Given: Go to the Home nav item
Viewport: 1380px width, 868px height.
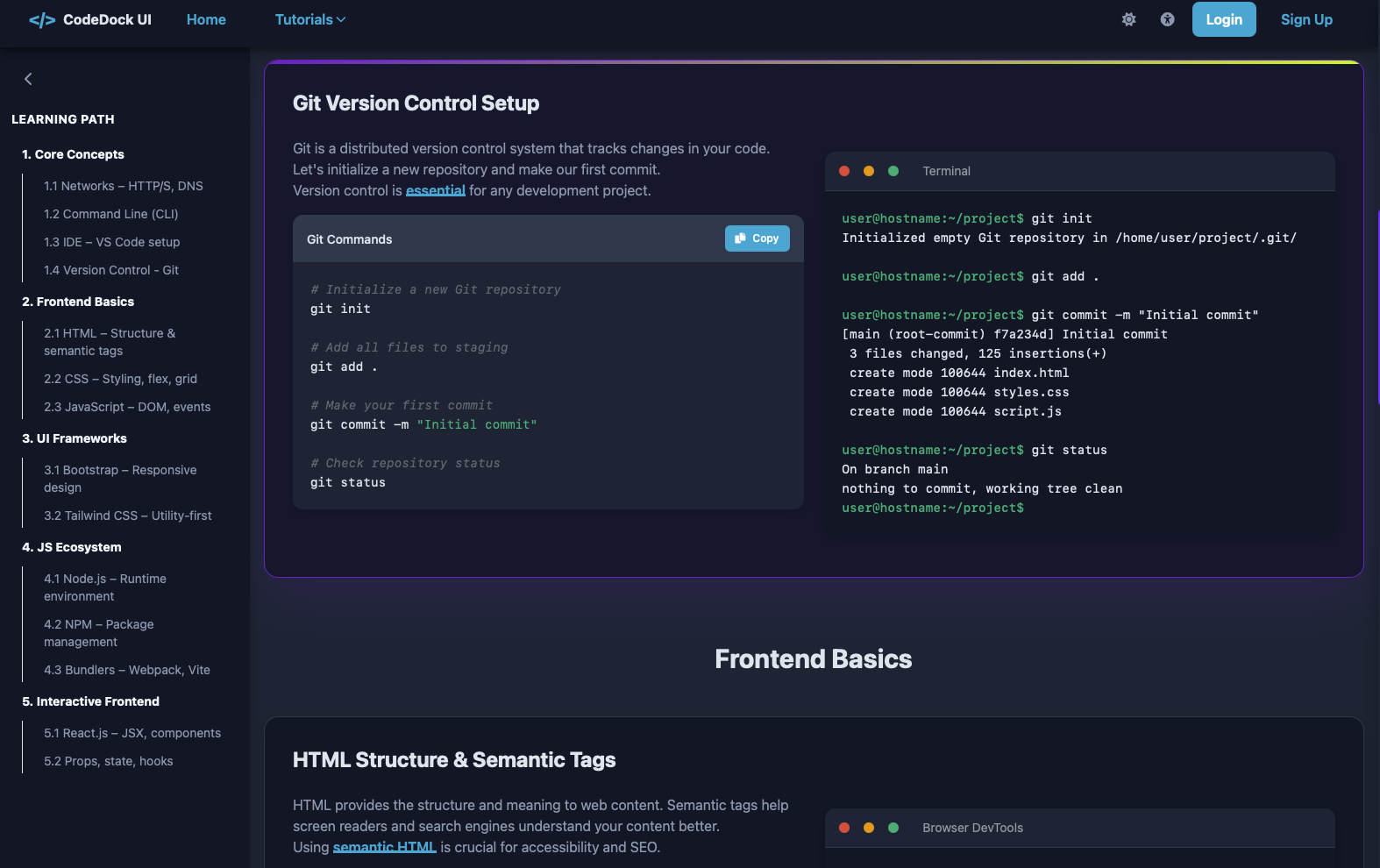Looking at the screenshot, I should (x=206, y=19).
